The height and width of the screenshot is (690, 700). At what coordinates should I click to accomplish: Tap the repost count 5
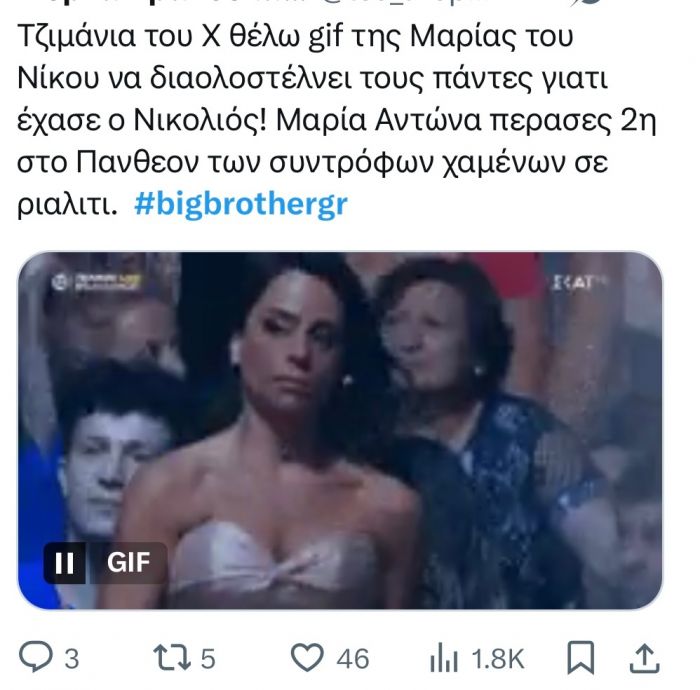[x=208, y=659]
